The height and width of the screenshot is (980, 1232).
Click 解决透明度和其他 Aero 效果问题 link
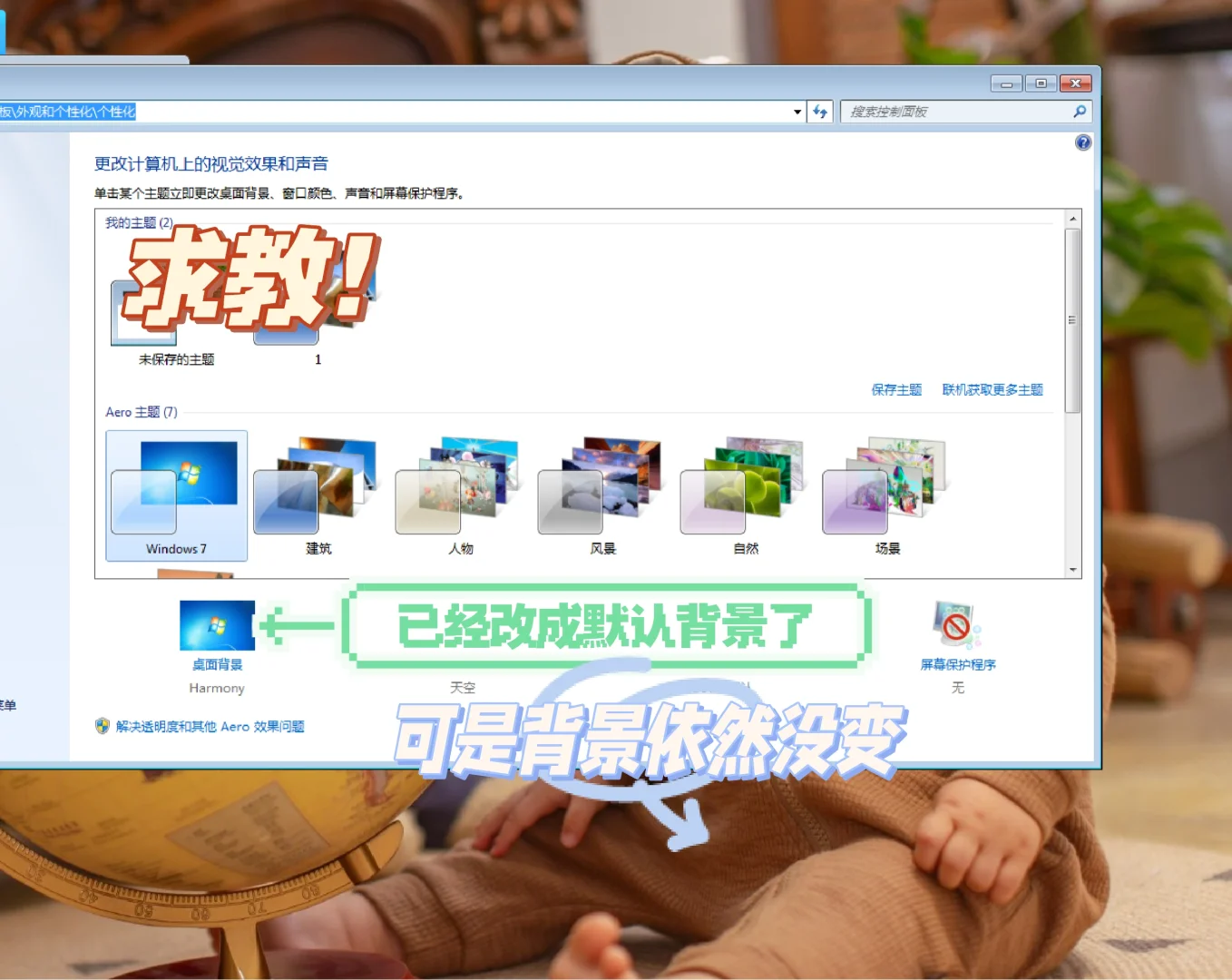click(x=209, y=726)
